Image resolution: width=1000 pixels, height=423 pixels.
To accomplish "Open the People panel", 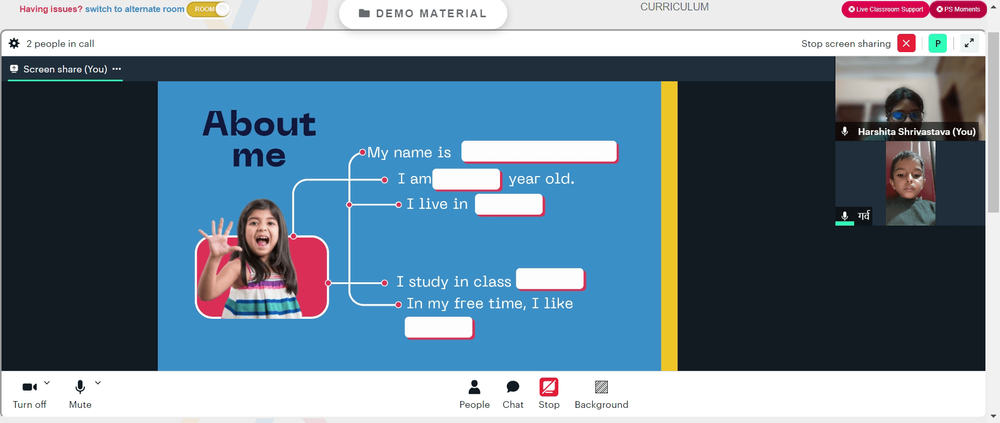I will [474, 394].
